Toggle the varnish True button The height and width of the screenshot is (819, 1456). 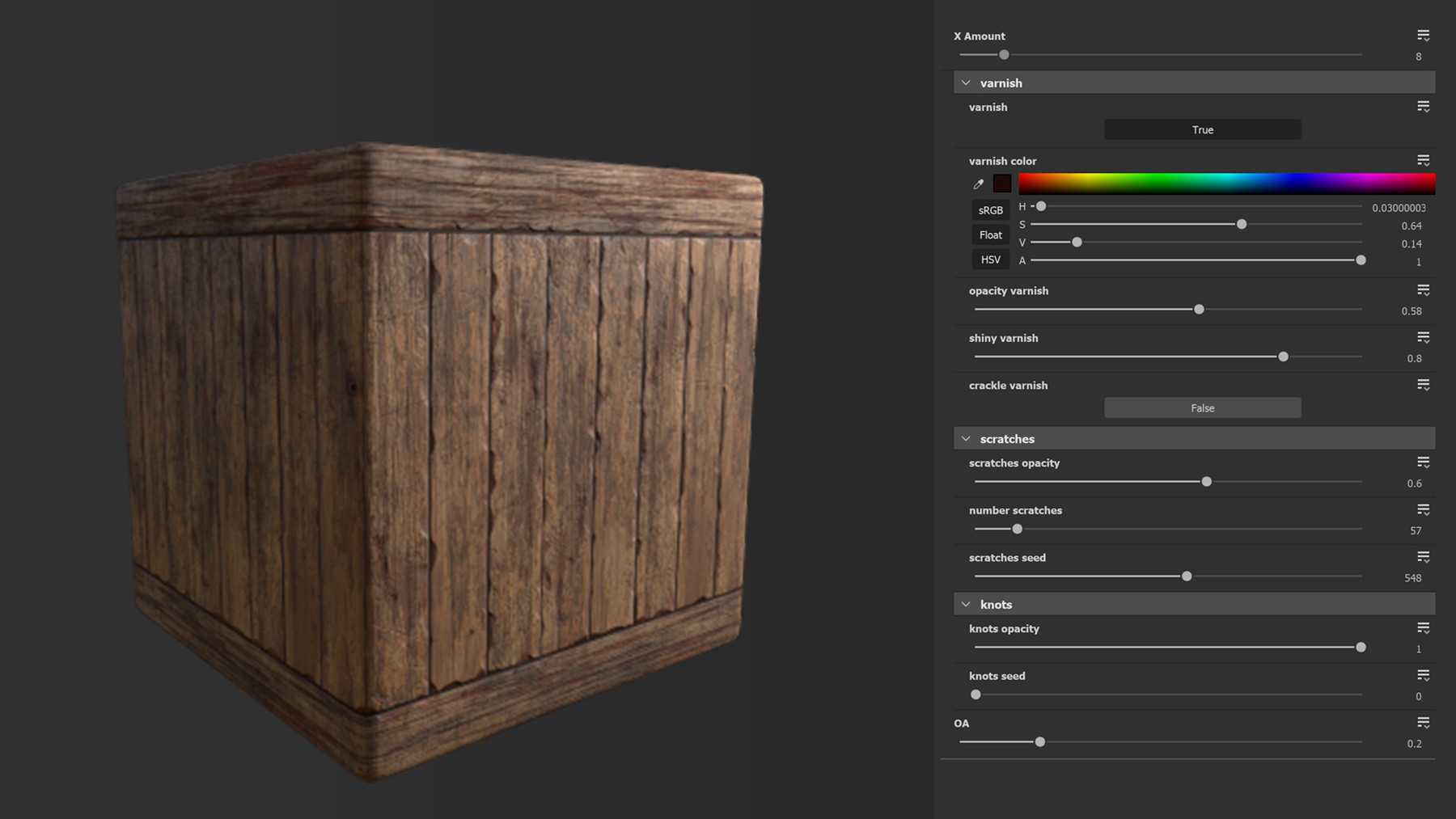point(1202,129)
